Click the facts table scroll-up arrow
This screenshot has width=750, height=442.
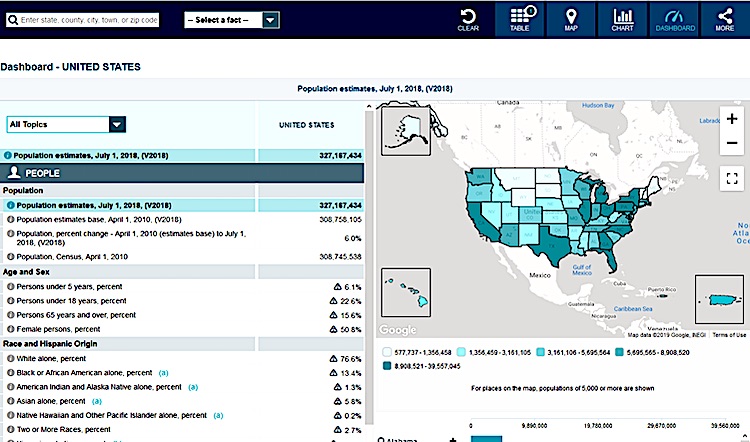pyautogui.click(x=369, y=106)
